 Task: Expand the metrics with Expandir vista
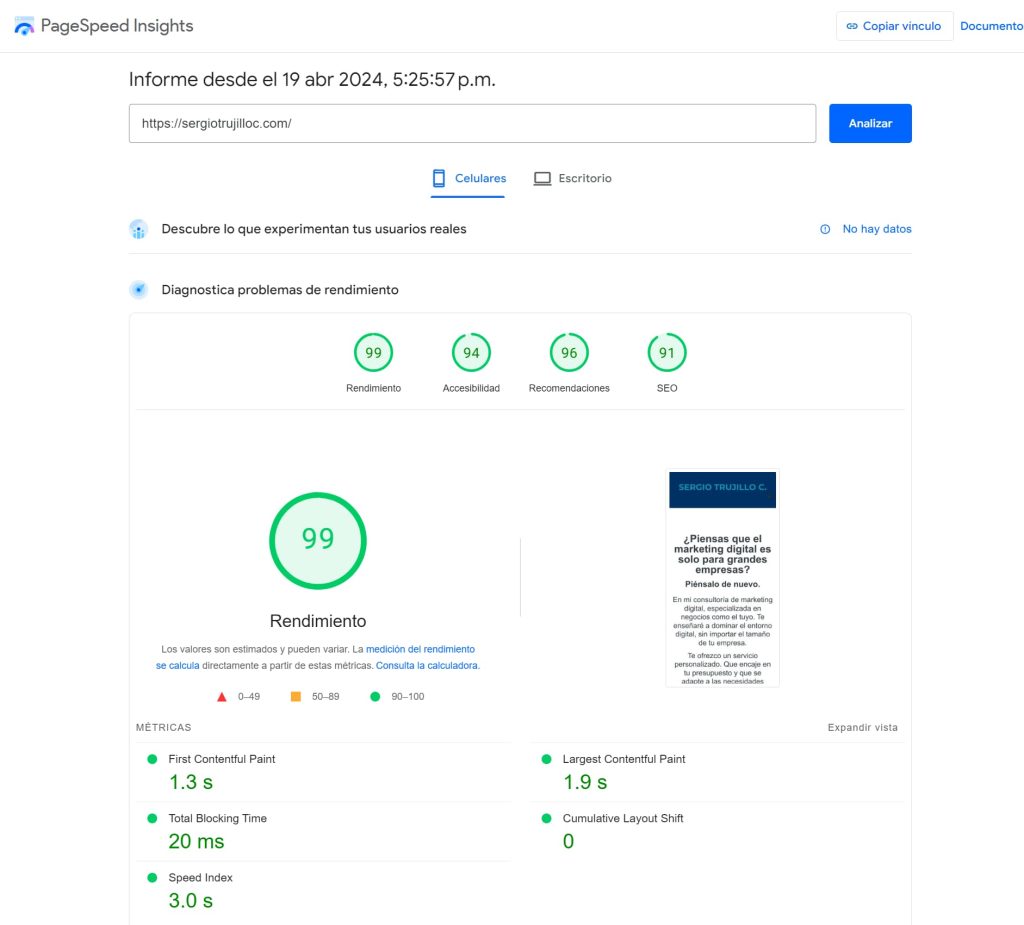862,727
